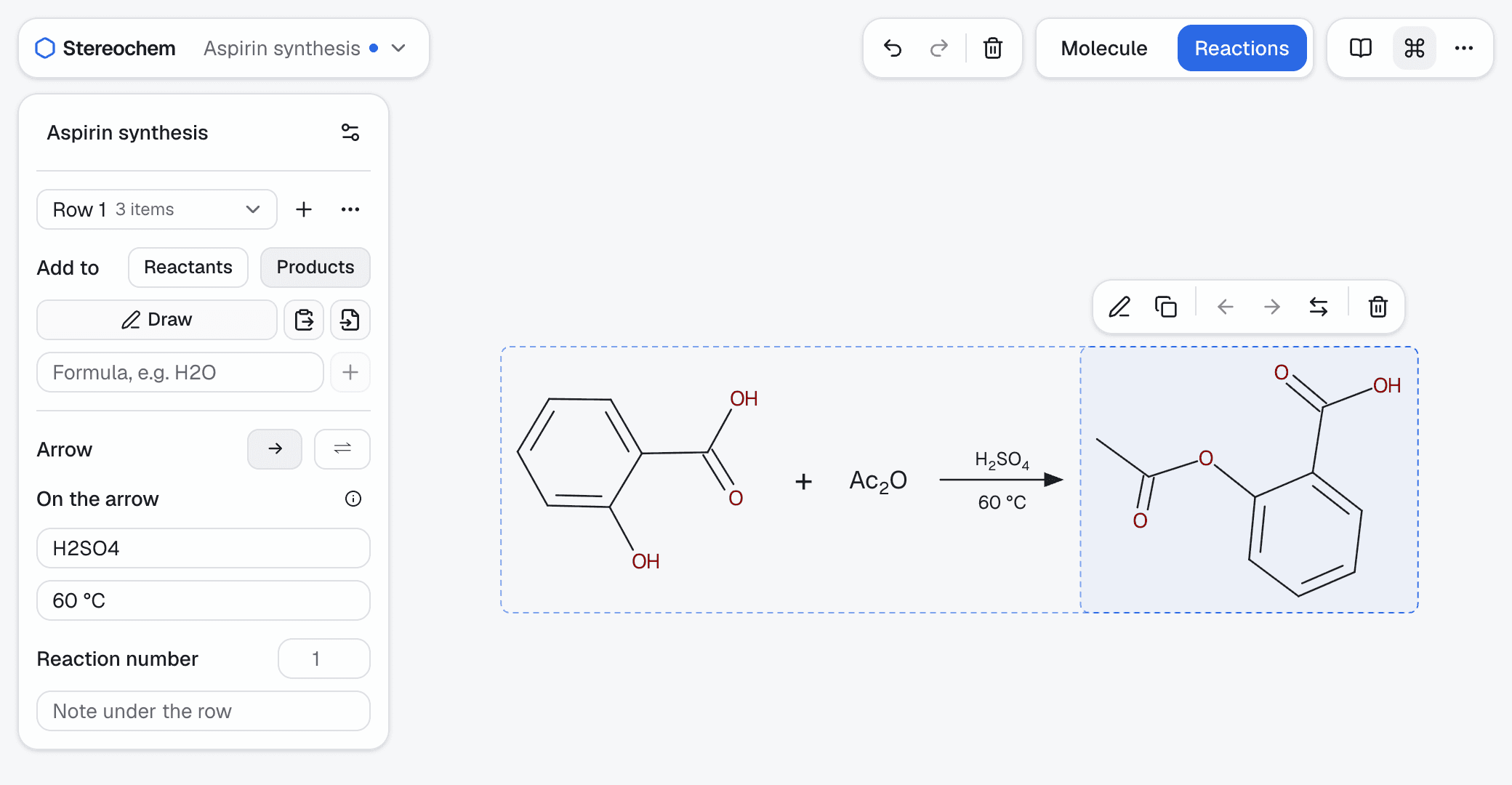Select the equilibrium arrow type
The width and height of the screenshot is (1512, 785).
coord(342,449)
